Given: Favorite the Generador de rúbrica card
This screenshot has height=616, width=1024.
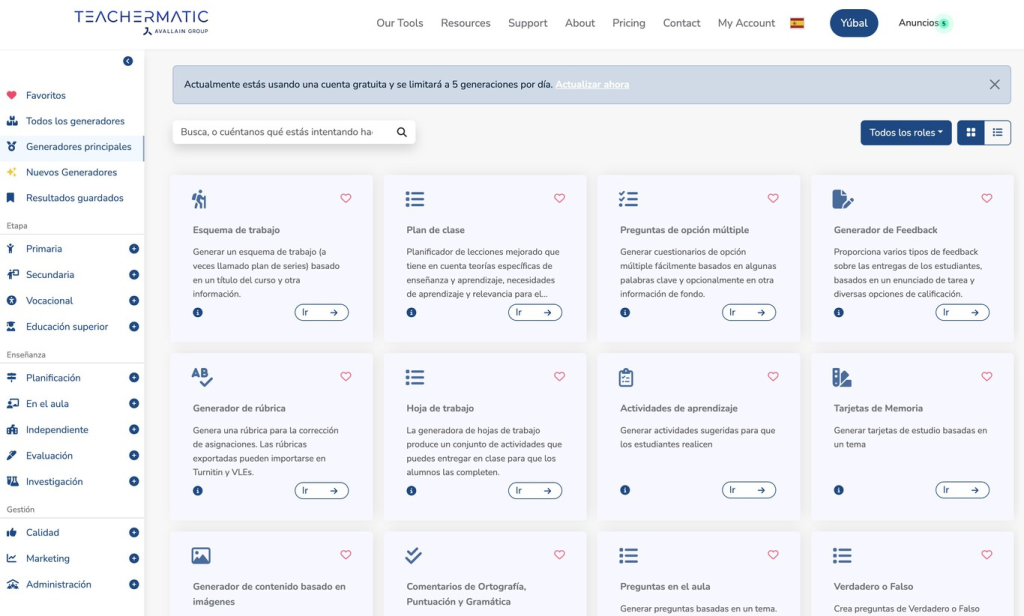Looking at the screenshot, I should [345, 376].
